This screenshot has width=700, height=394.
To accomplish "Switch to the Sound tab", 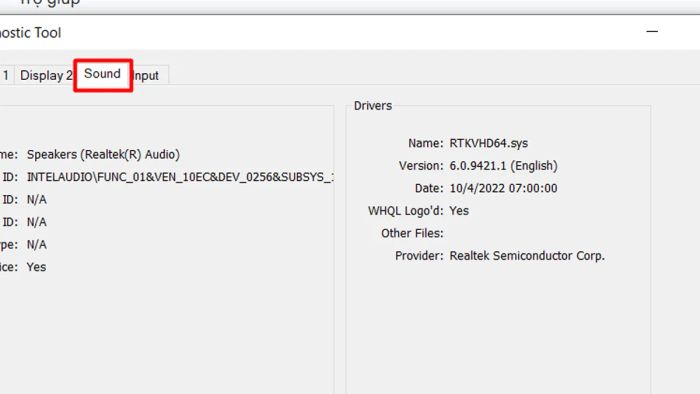I will pyautogui.click(x=103, y=74).
